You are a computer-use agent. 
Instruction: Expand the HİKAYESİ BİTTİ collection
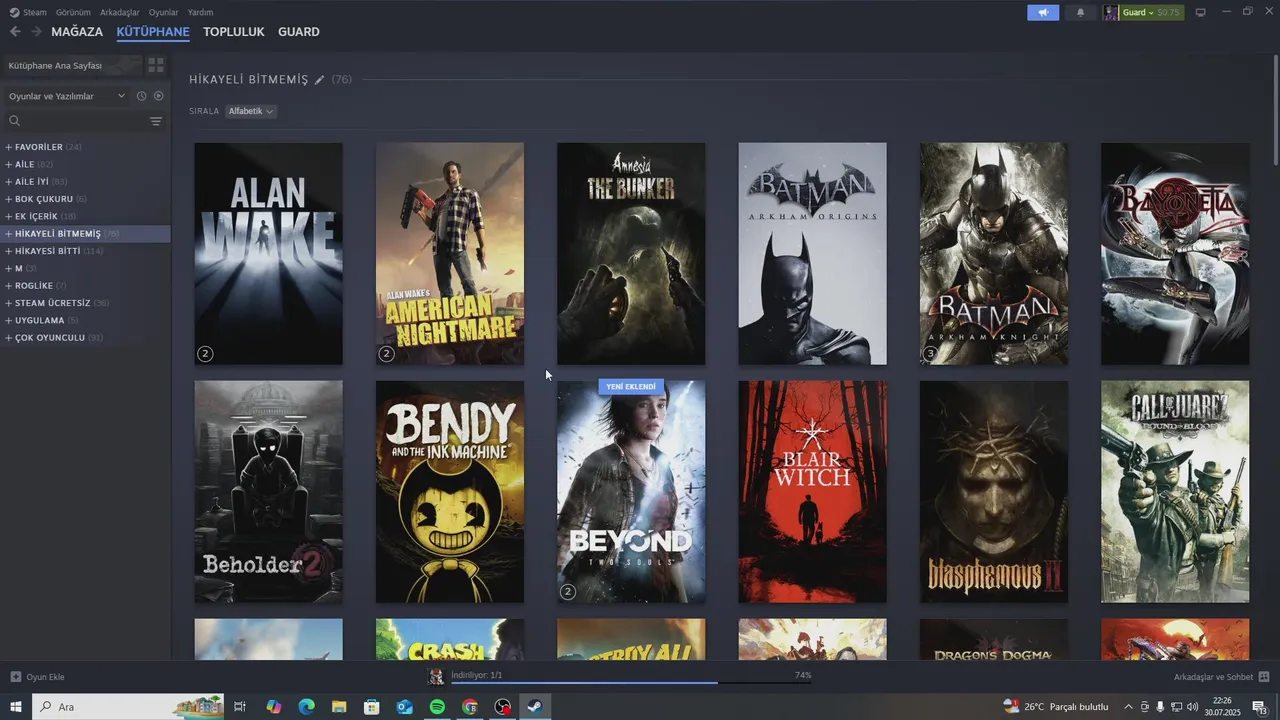point(9,251)
